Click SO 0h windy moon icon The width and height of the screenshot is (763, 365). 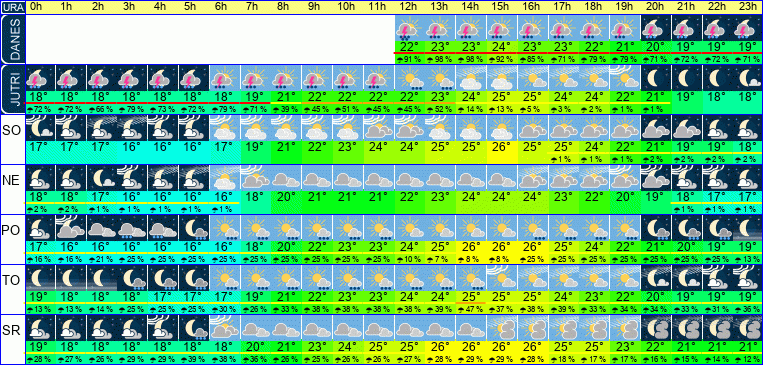[x=40, y=128]
